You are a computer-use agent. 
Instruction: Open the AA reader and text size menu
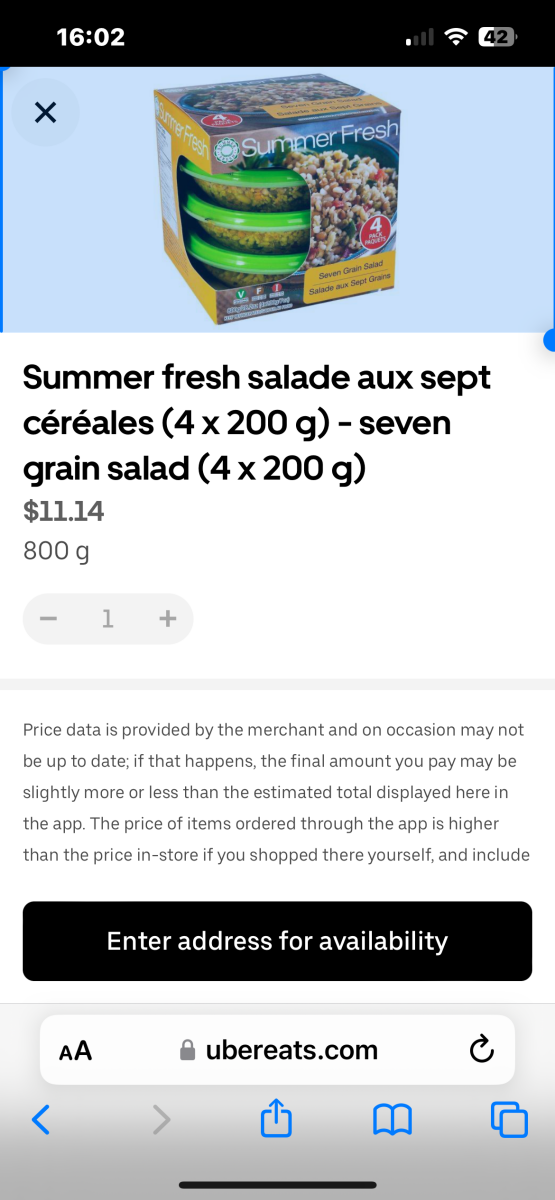pyautogui.click(x=75, y=1050)
